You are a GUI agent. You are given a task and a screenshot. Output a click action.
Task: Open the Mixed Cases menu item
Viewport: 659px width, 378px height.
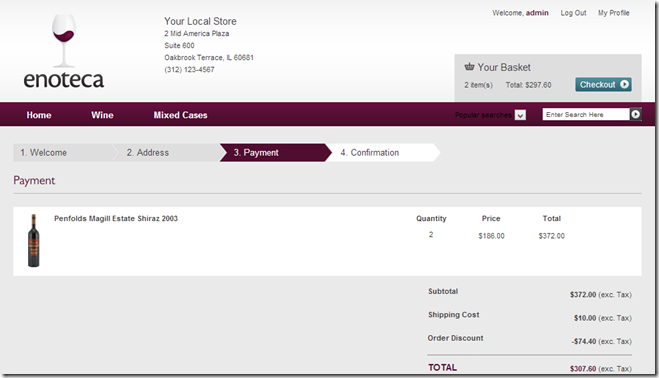click(180, 115)
